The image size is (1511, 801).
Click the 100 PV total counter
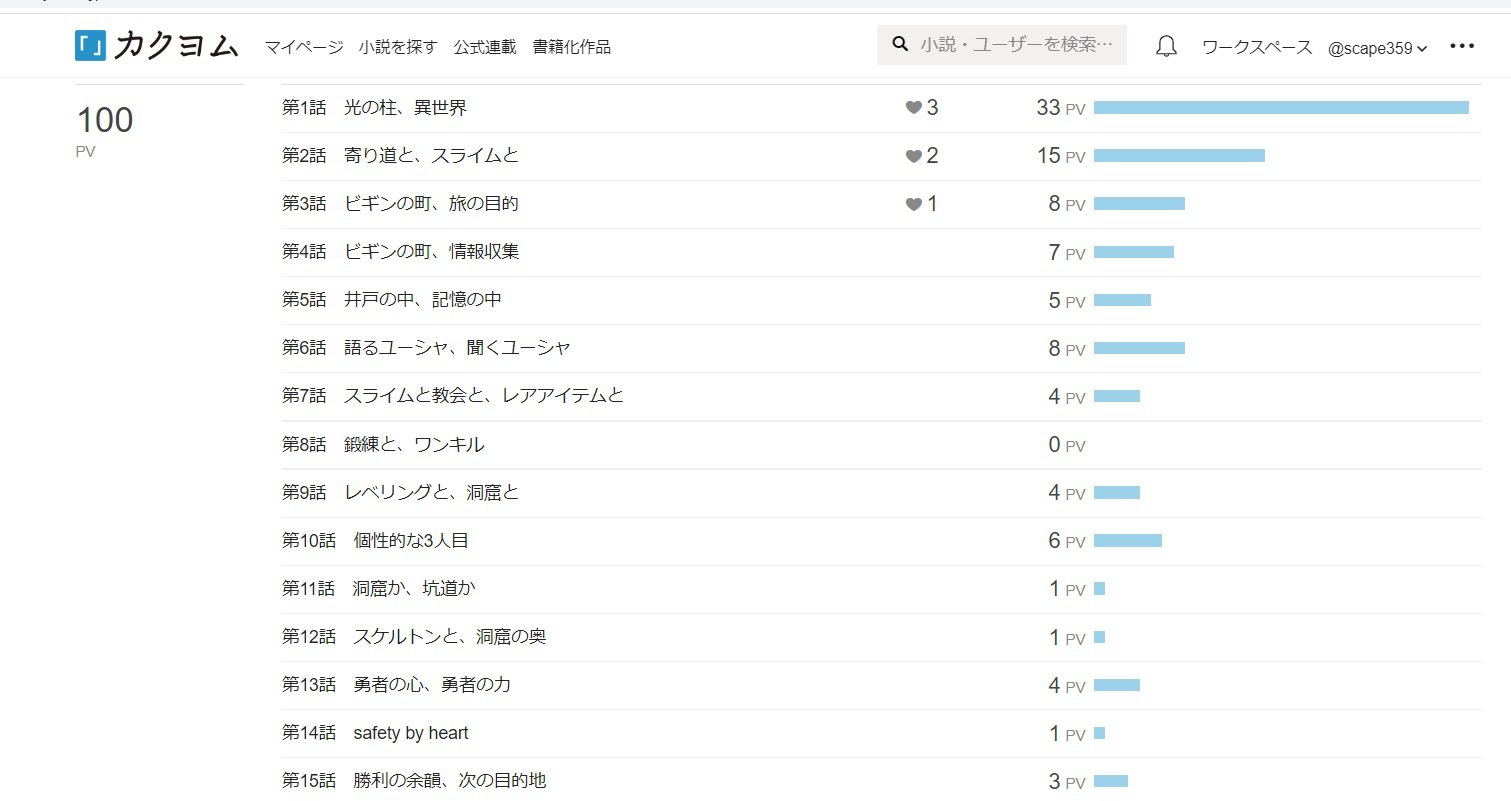pyautogui.click(x=105, y=121)
